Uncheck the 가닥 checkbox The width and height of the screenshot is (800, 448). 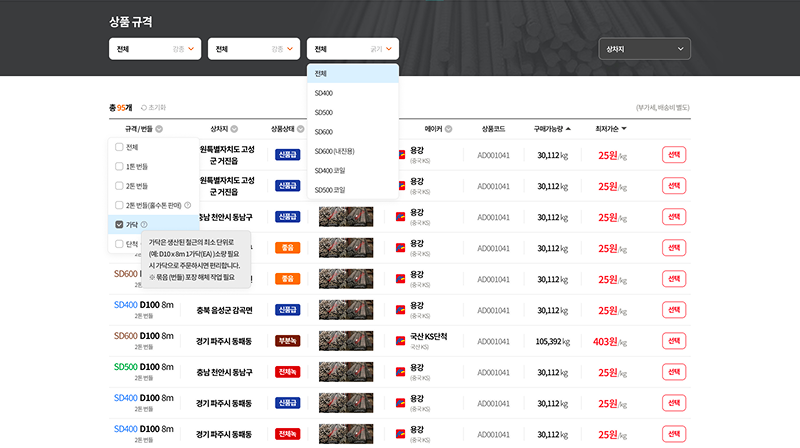pyautogui.click(x=120, y=224)
